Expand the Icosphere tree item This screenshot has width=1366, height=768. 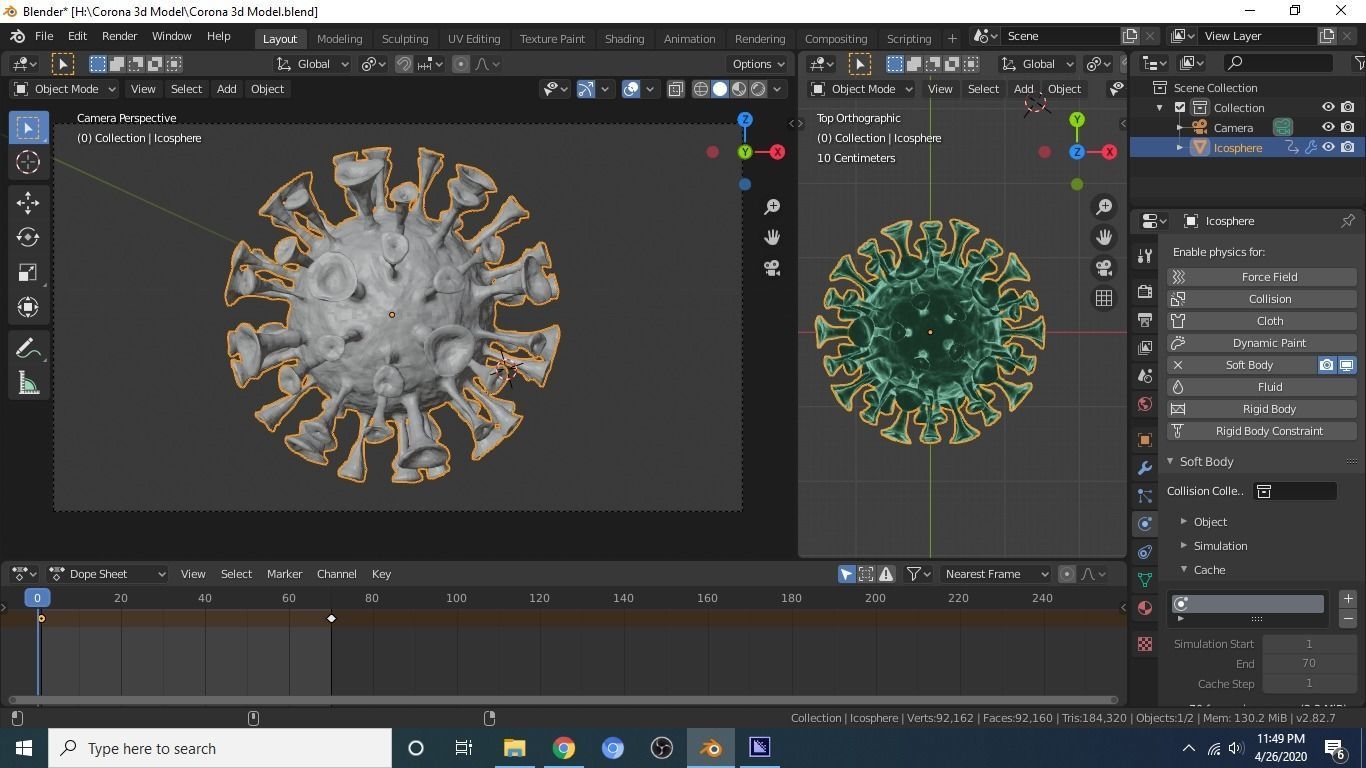click(x=1180, y=148)
